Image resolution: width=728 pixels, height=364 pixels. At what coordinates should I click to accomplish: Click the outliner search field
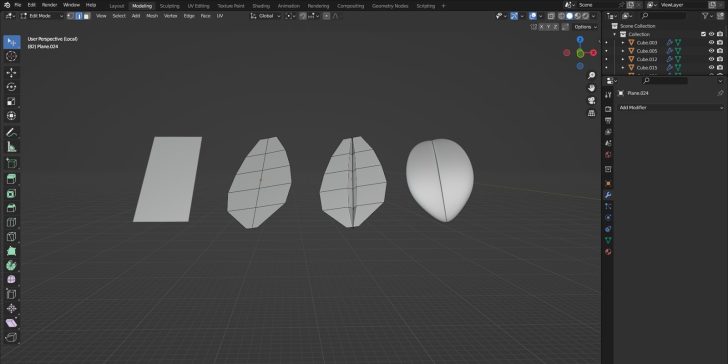663,16
